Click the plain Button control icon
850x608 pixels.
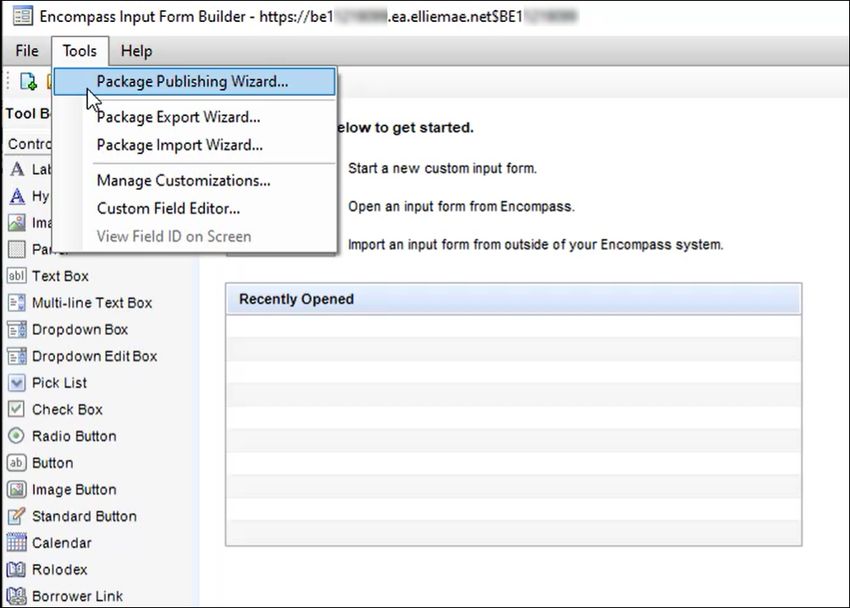click(17, 463)
